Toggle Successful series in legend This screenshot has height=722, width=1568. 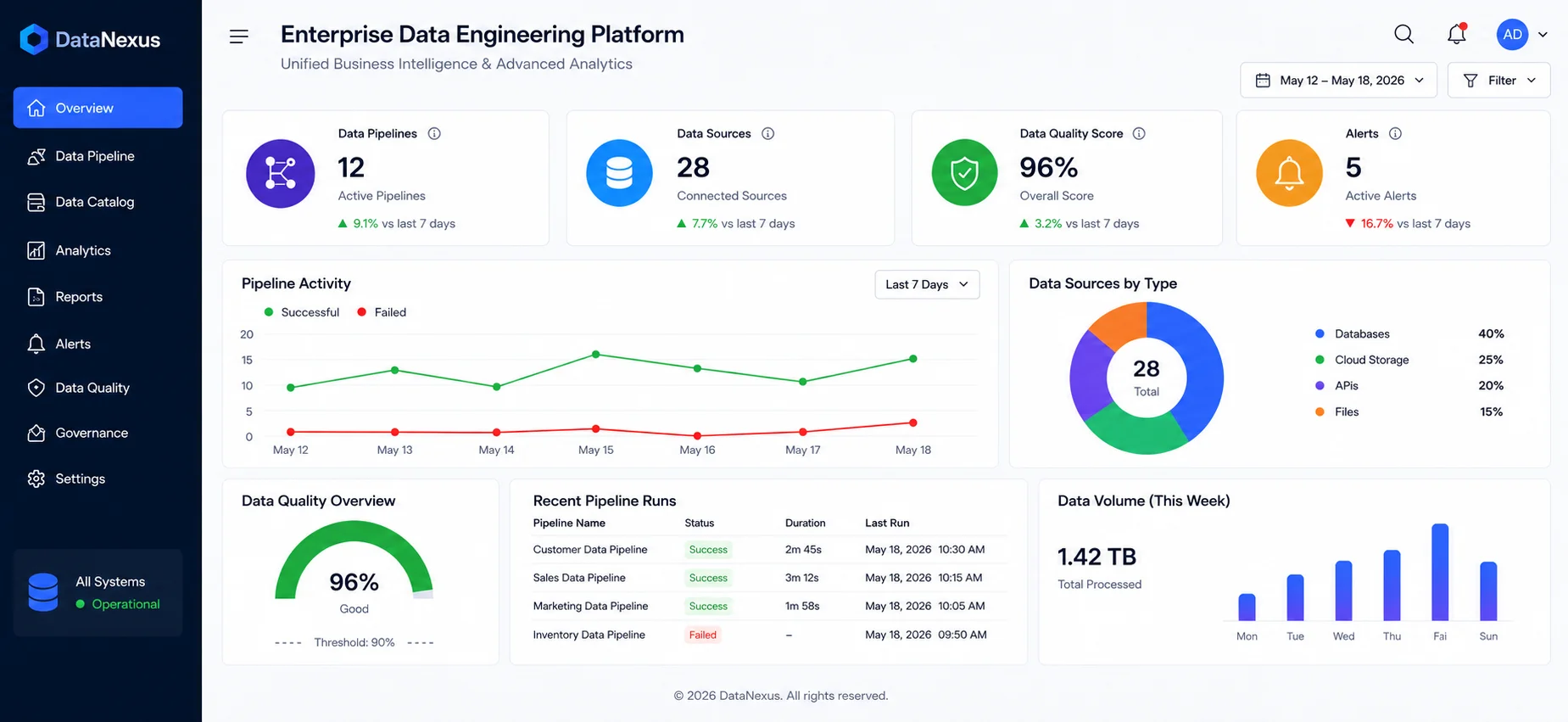click(x=302, y=312)
